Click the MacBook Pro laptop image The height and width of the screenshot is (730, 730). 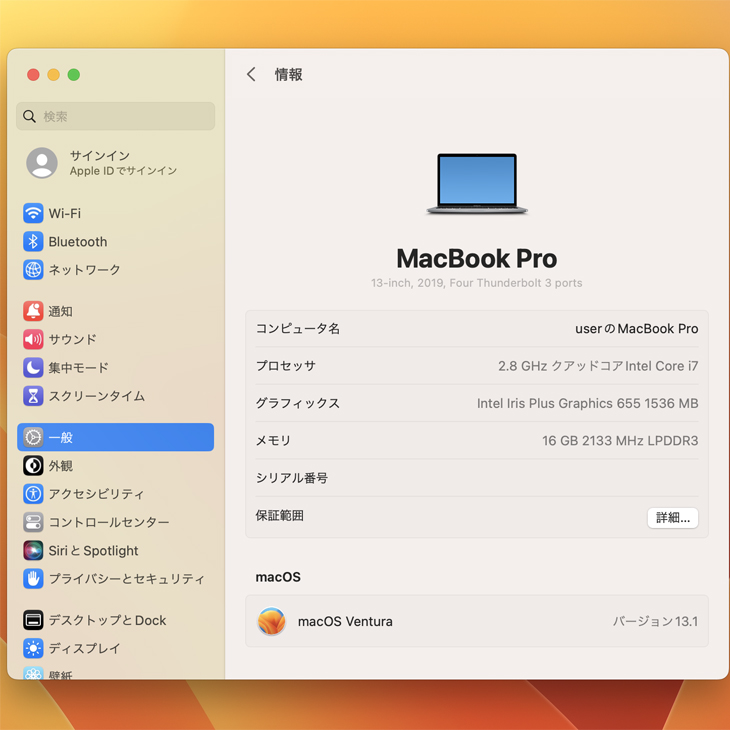(x=477, y=184)
